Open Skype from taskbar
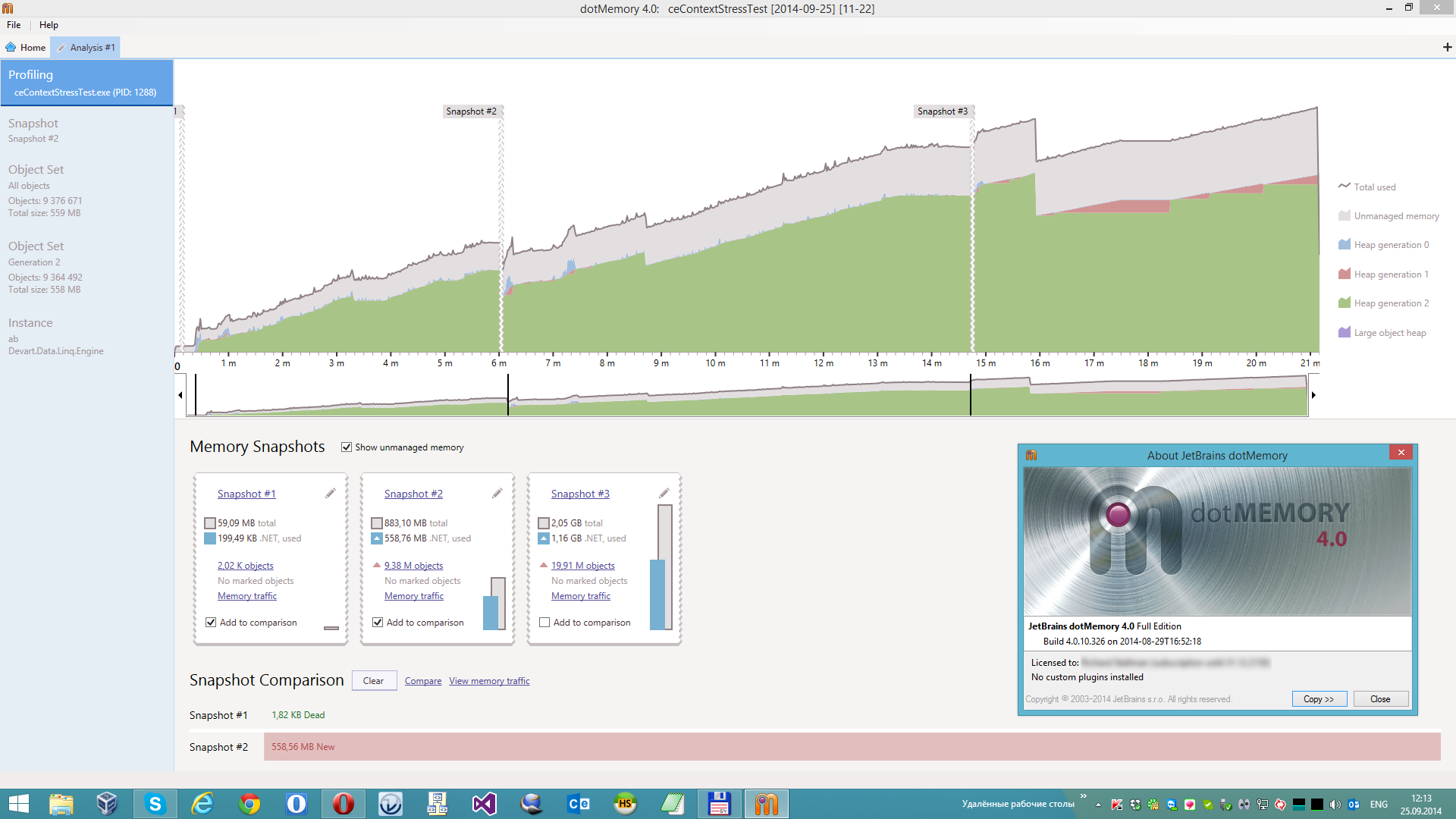1456x819 pixels. pyautogui.click(x=155, y=804)
